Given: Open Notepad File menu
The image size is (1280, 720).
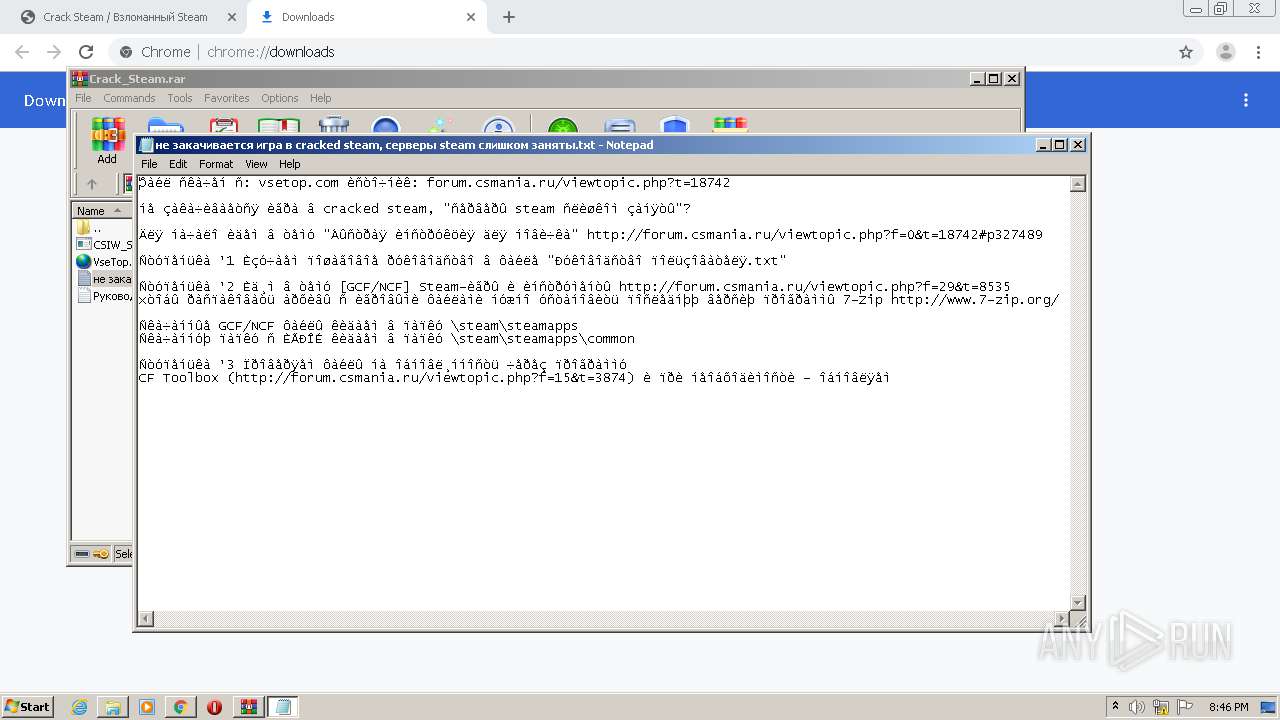Looking at the screenshot, I should pyautogui.click(x=149, y=164).
